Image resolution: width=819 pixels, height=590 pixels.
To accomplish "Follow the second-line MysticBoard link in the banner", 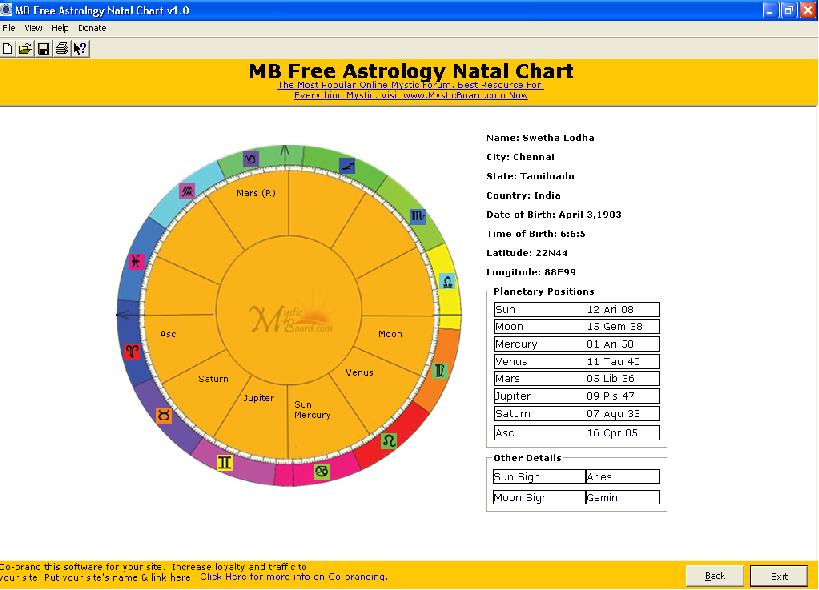I will 411,95.
